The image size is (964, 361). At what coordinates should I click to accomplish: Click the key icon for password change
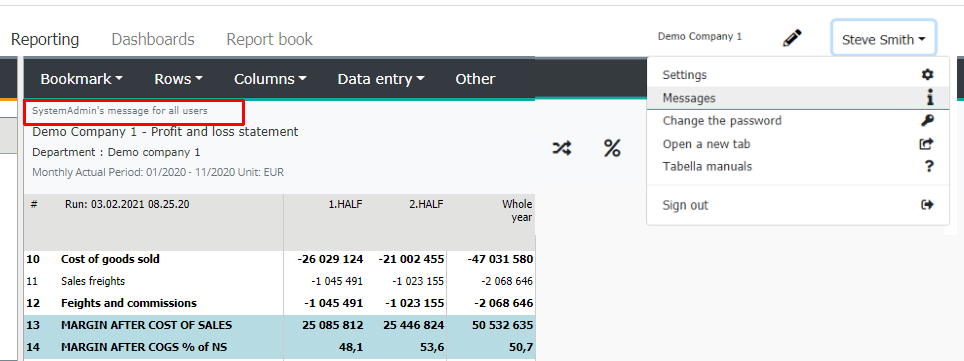click(x=928, y=121)
